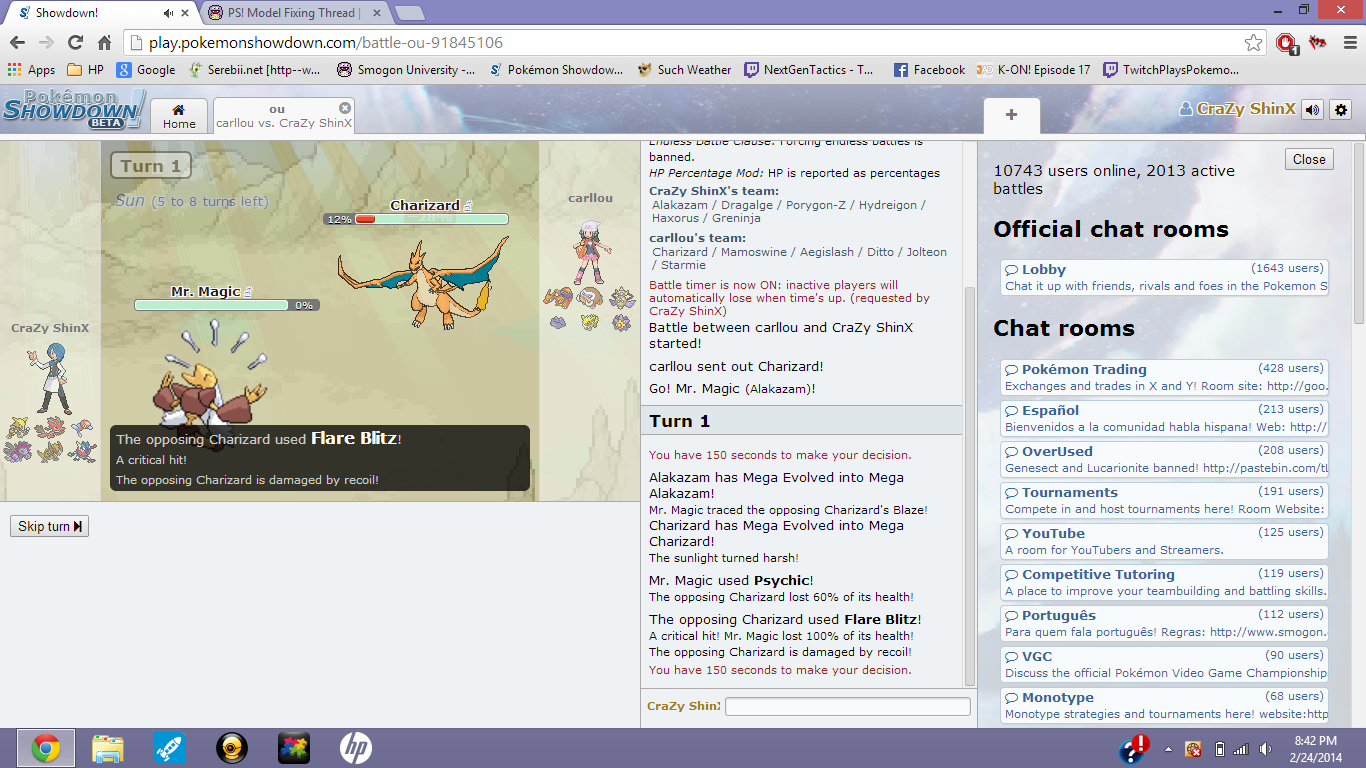Click taskbar volume speaker icon
The height and width of the screenshot is (768, 1366).
click(1264, 748)
